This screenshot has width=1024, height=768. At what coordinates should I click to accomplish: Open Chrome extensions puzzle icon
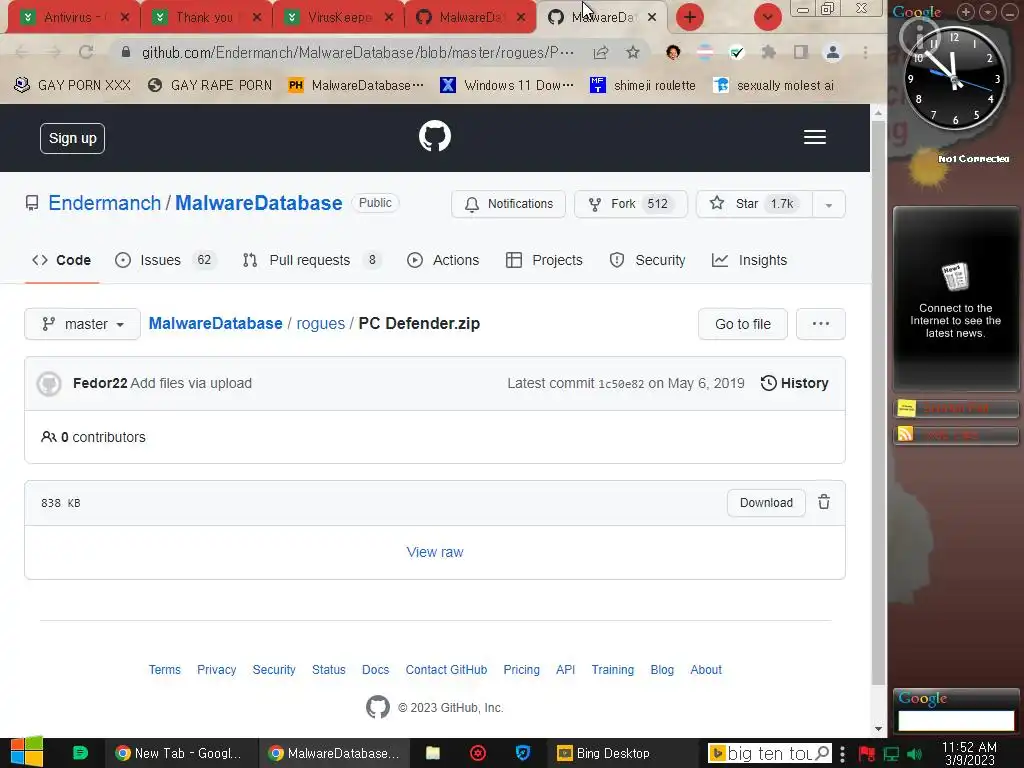pos(769,52)
